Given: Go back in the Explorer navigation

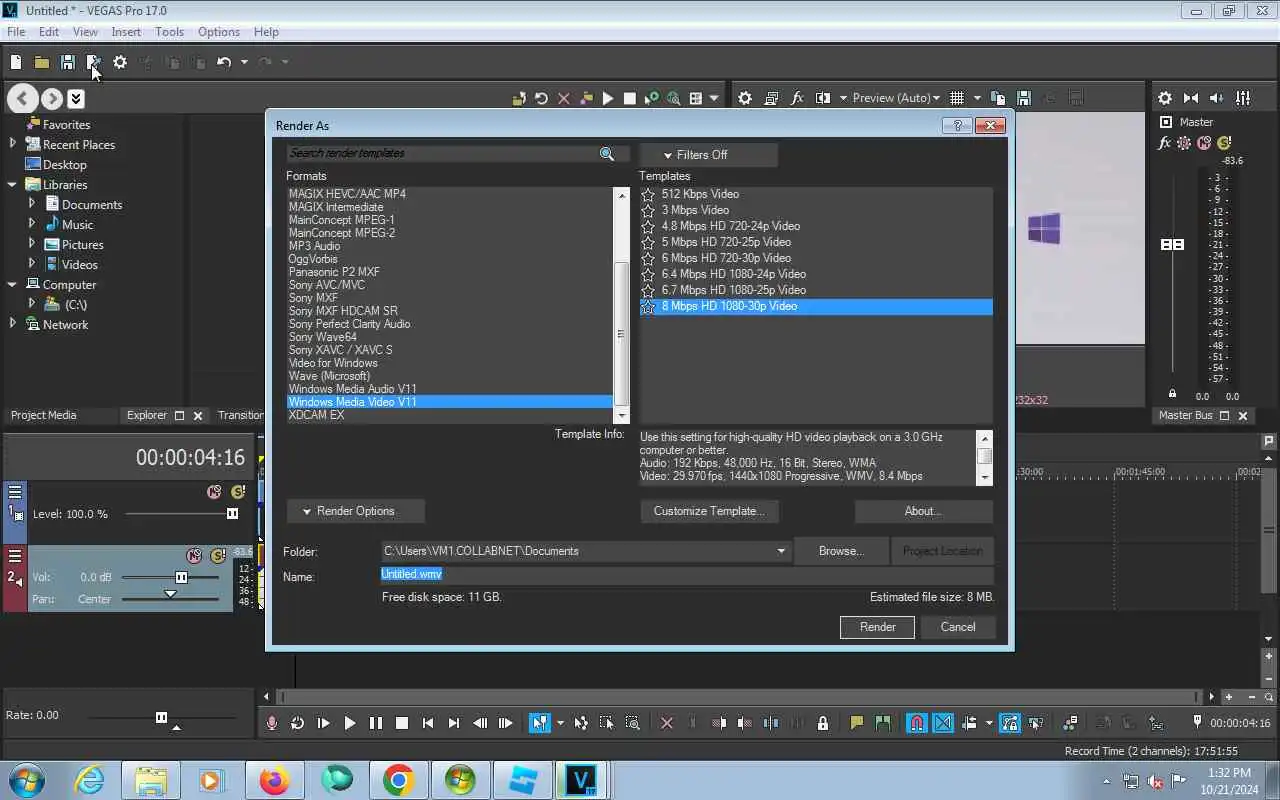Looking at the screenshot, I should click(x=22, y=98).
